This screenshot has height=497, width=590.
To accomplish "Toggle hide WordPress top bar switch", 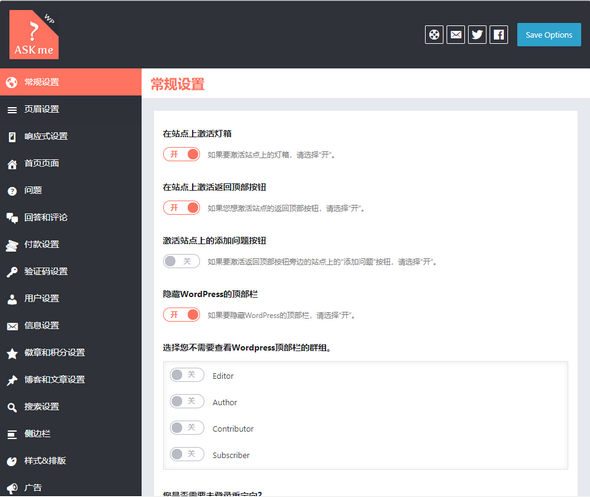I will click(181, 315).
